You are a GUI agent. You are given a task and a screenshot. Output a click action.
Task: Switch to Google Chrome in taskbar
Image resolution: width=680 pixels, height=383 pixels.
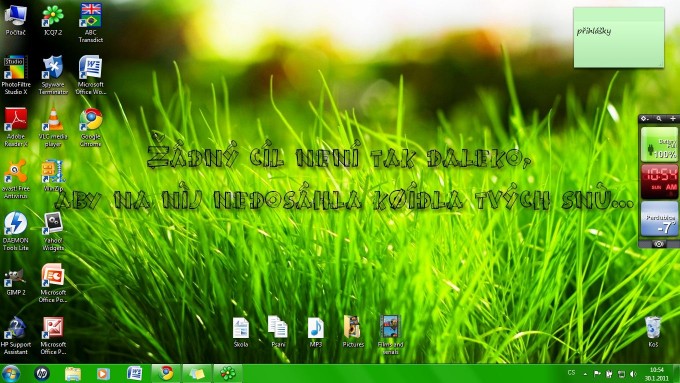(166, 373)
